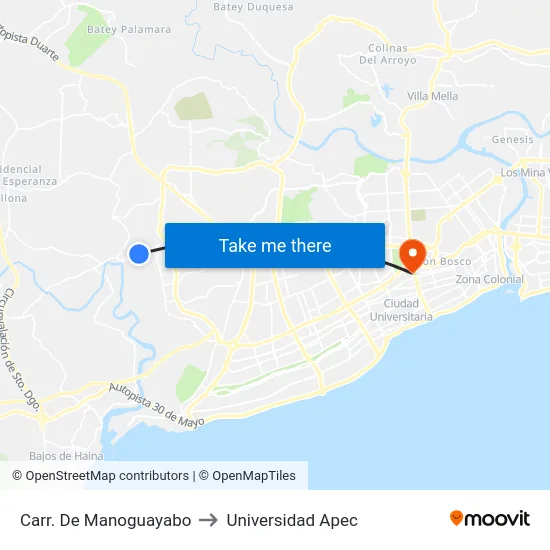Click the Genesis neighborhood label

[x=512, y=140]
